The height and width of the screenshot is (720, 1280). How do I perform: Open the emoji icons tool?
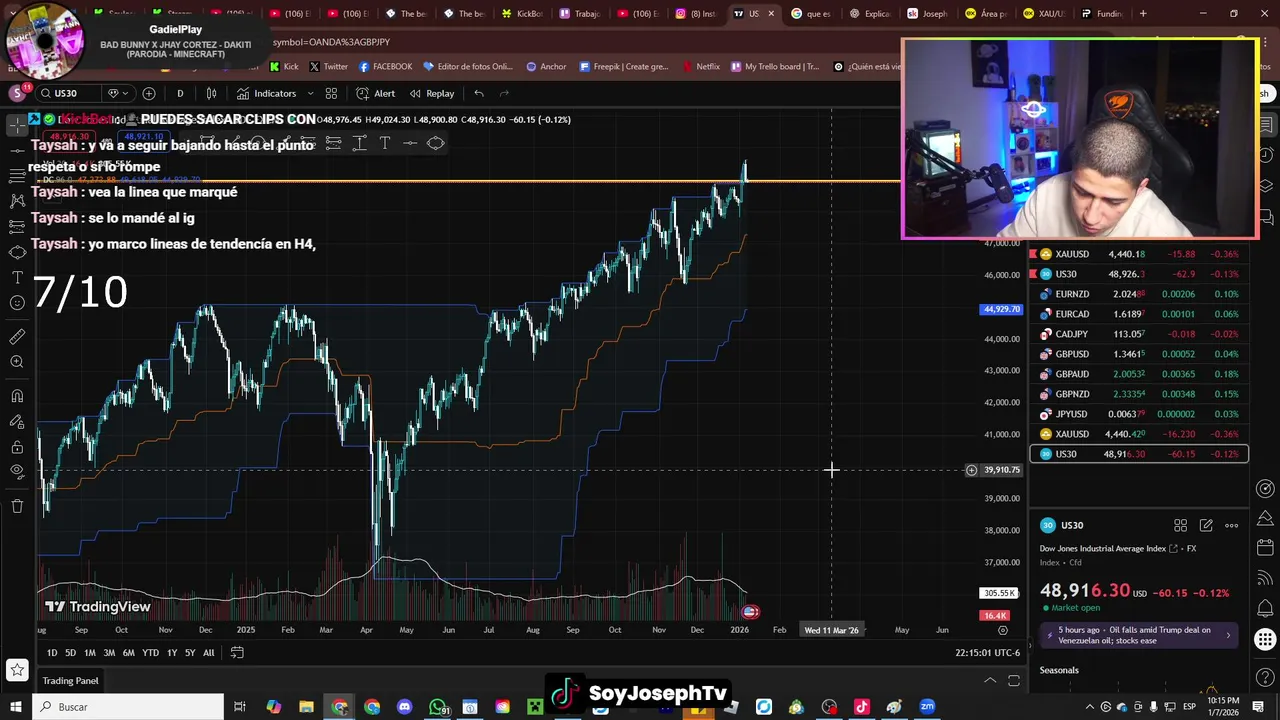click(17, 302)
